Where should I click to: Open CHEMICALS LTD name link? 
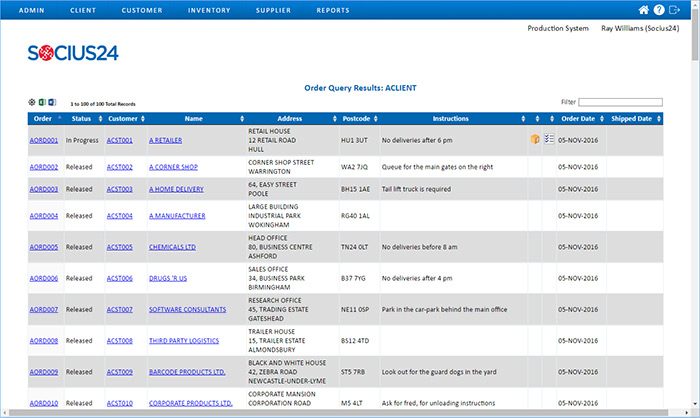tap(172, 247)
